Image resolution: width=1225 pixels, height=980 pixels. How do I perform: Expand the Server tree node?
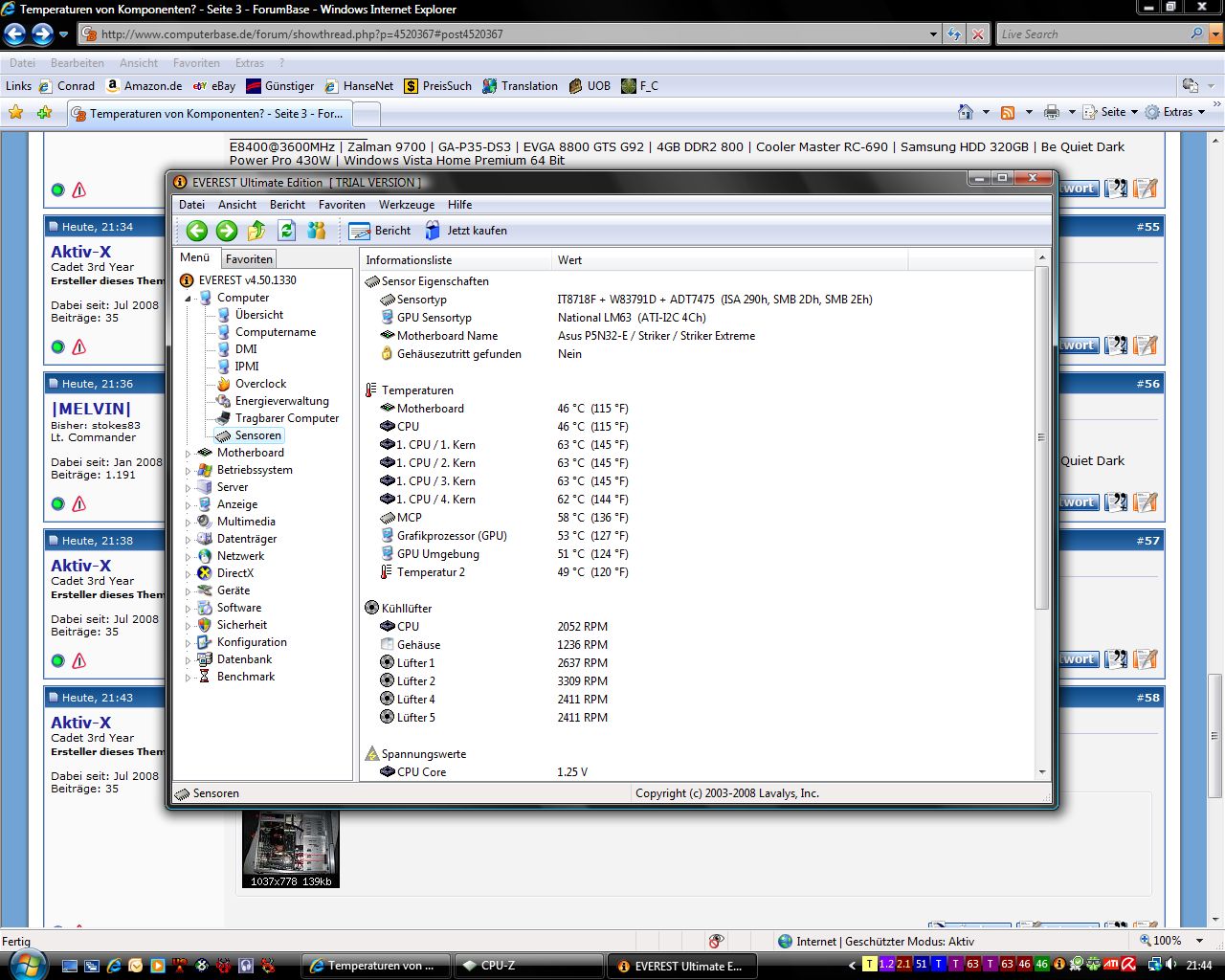[x=189, y=487]
